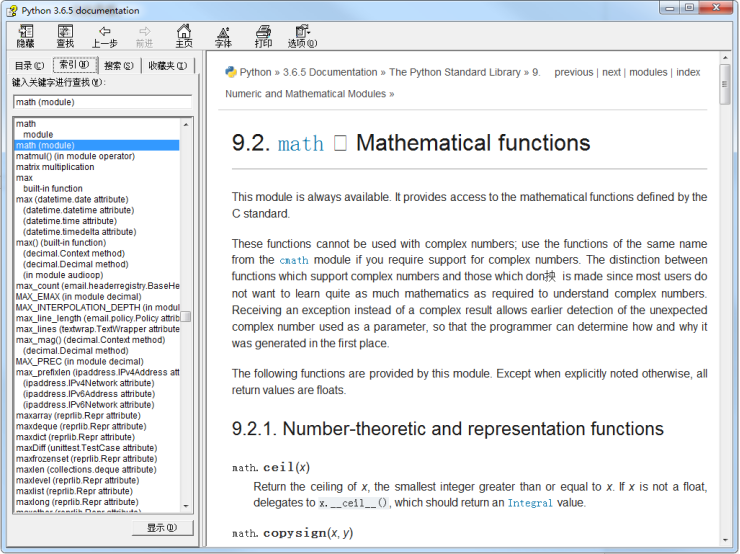Image resolution: width=740 pixels, height=554 pixels.
Task: Click index list scrollbar down arrow
Action: coord(186,506)
